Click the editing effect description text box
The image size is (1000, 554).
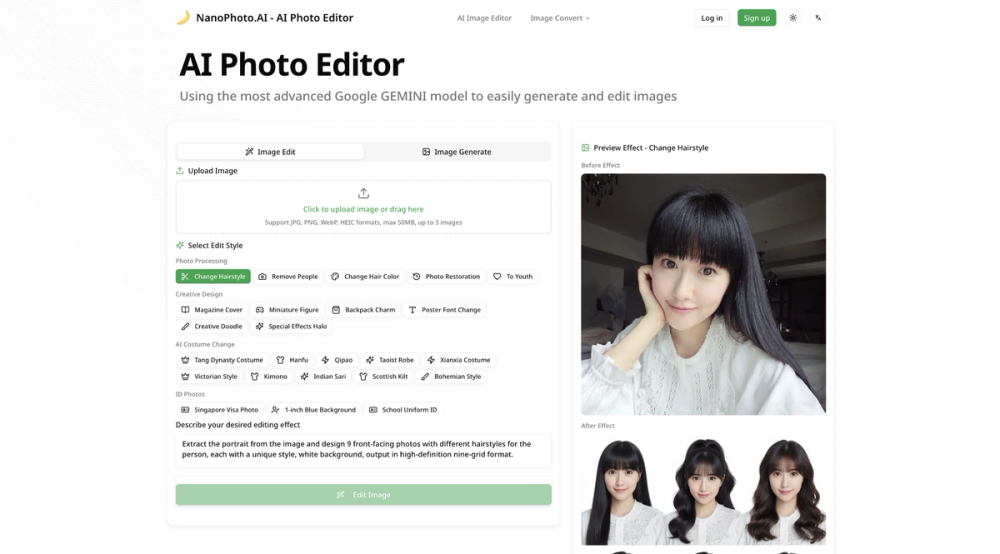tap(364, 449)
